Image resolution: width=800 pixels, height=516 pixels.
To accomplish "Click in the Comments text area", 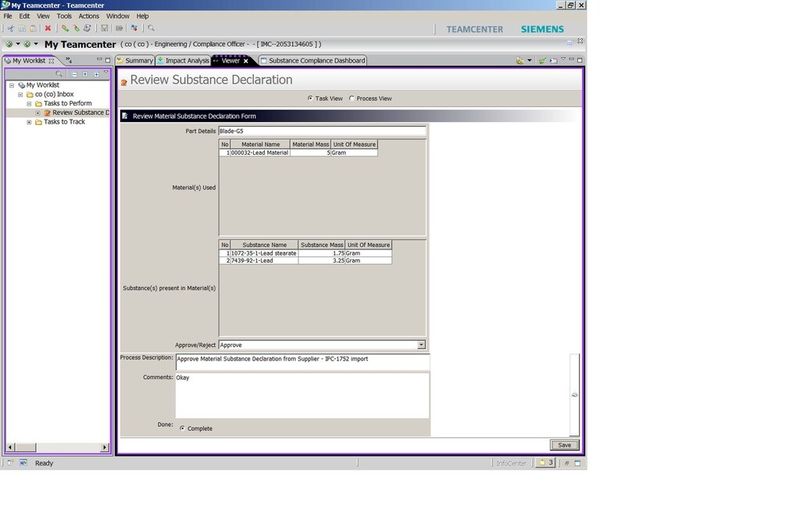I will (x=302, y=396).
